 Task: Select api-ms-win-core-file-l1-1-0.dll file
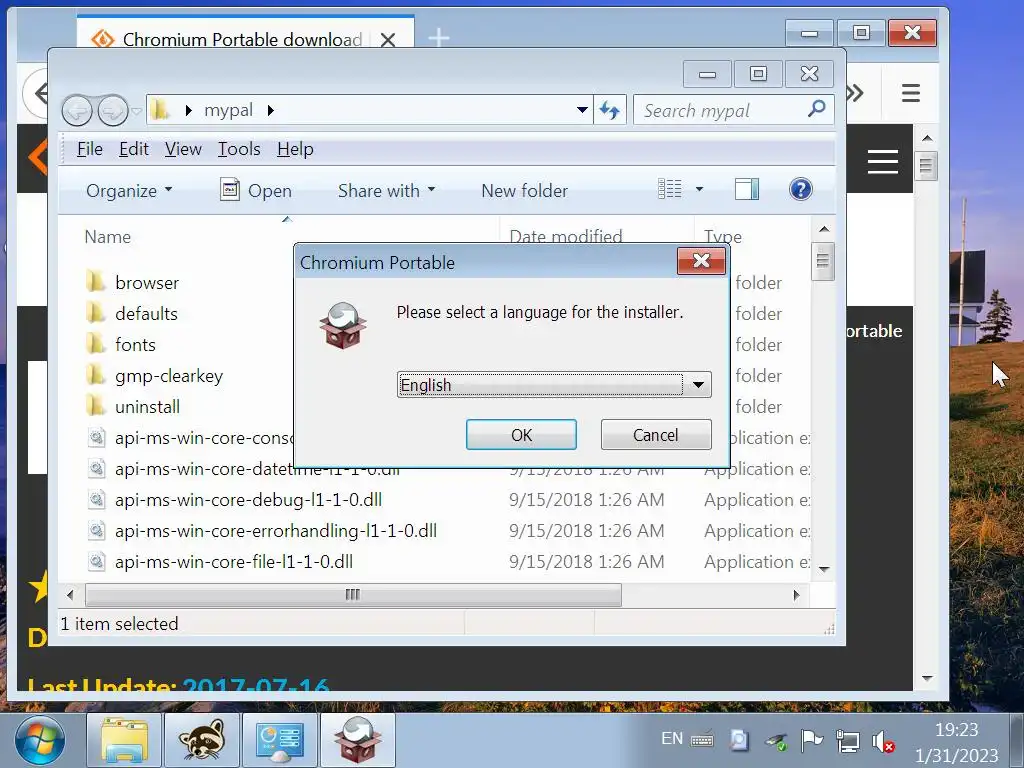234,562
